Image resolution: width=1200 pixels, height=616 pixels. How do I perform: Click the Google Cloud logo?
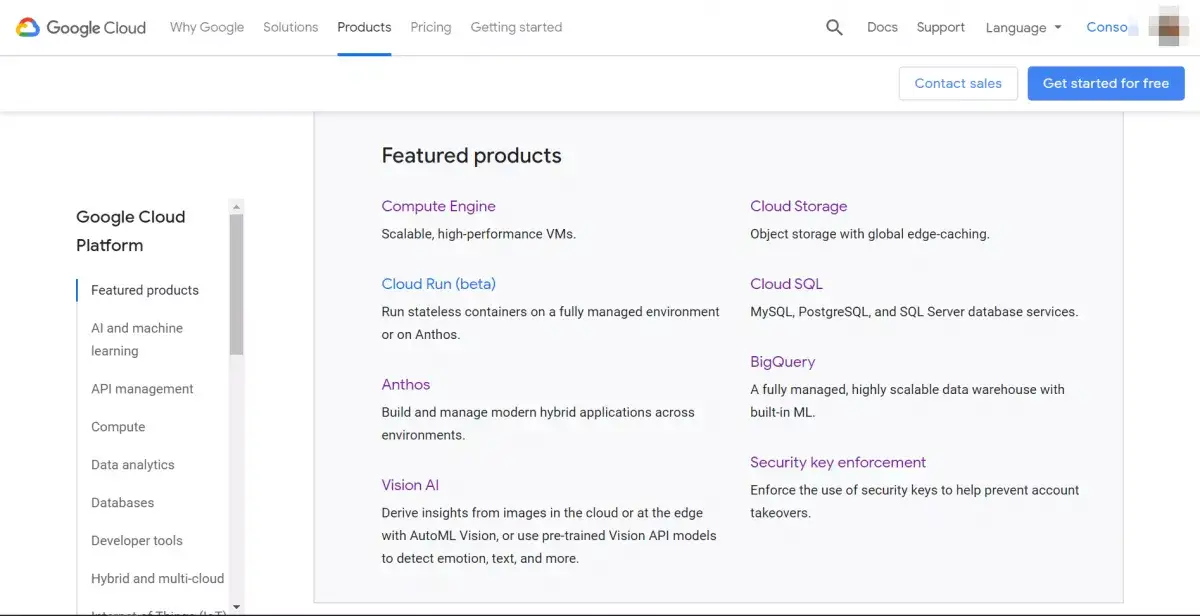(81, 27)
